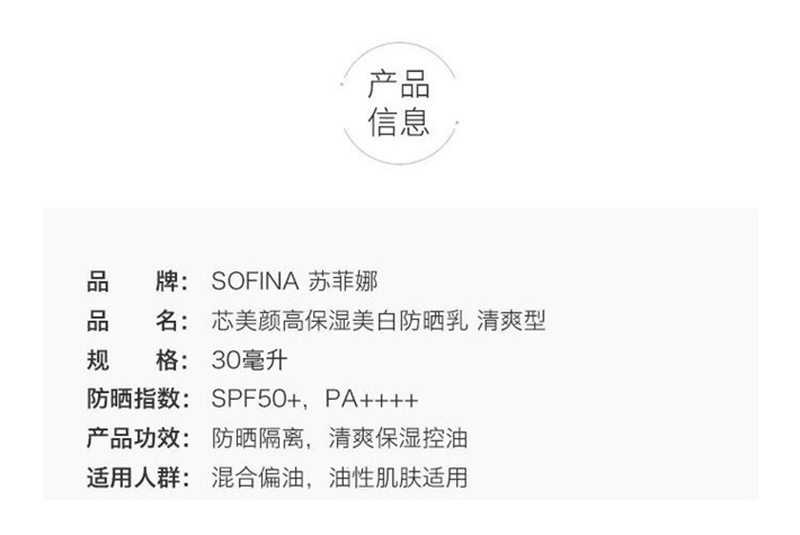Viewport: 800px width, 535px height.
Task: Click the 产品 line in the heading
Action: [x=399, y=84]
